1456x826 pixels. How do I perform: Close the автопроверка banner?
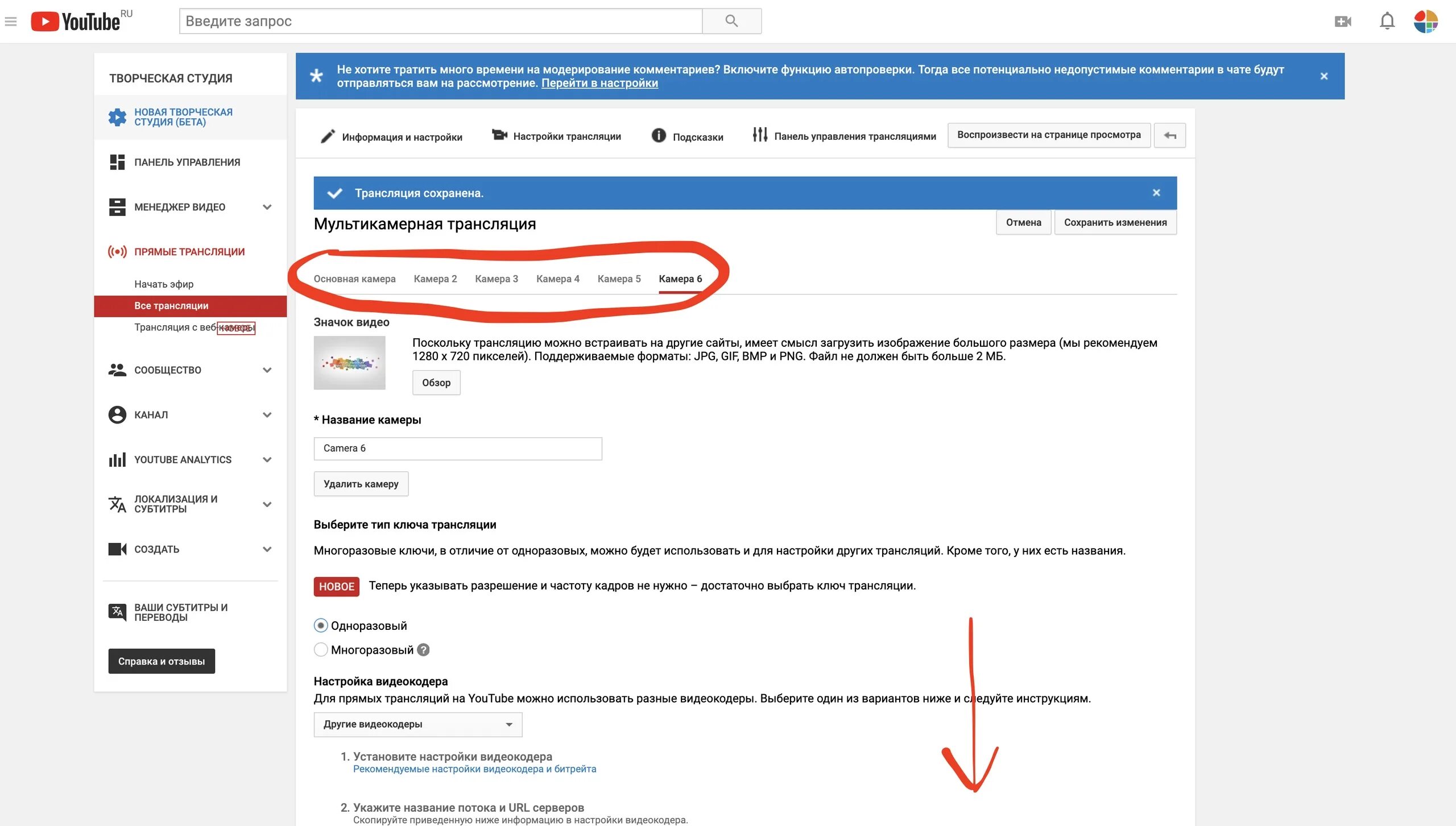coord(1324,76)
